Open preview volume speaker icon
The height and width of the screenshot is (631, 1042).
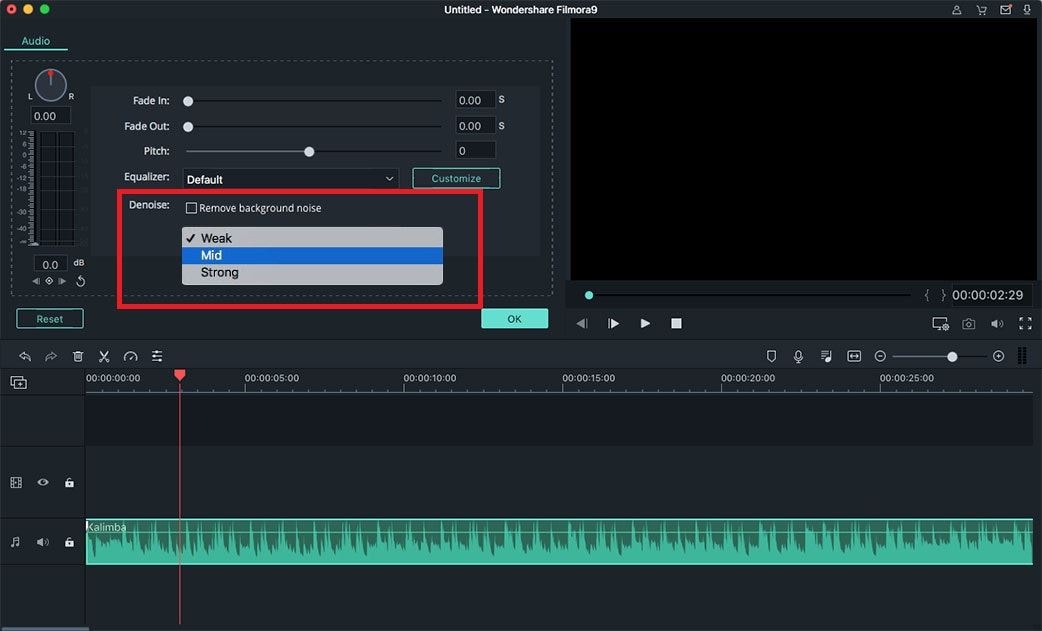pos(997,324)
